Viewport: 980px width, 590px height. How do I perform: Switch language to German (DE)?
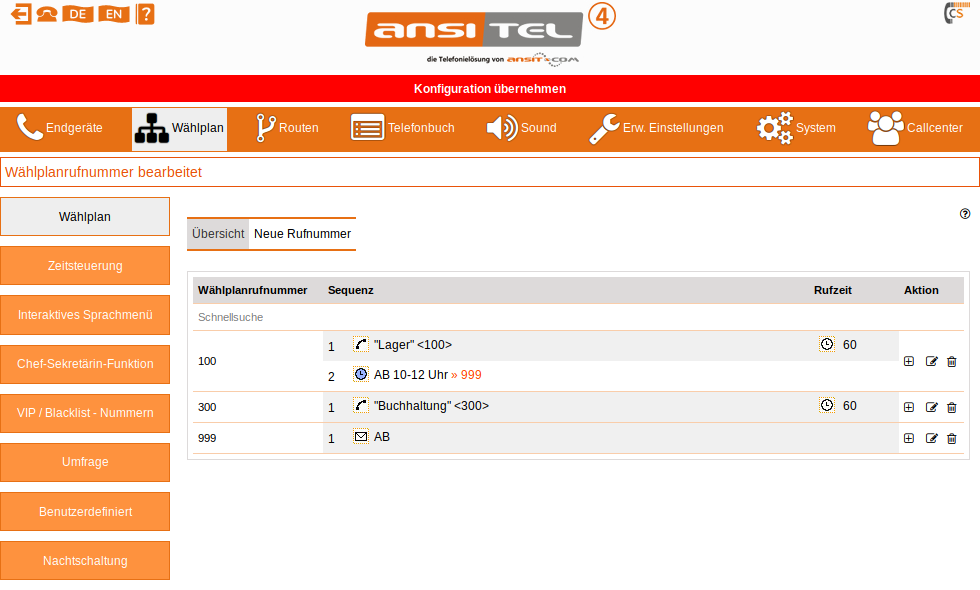pos(77,14)
